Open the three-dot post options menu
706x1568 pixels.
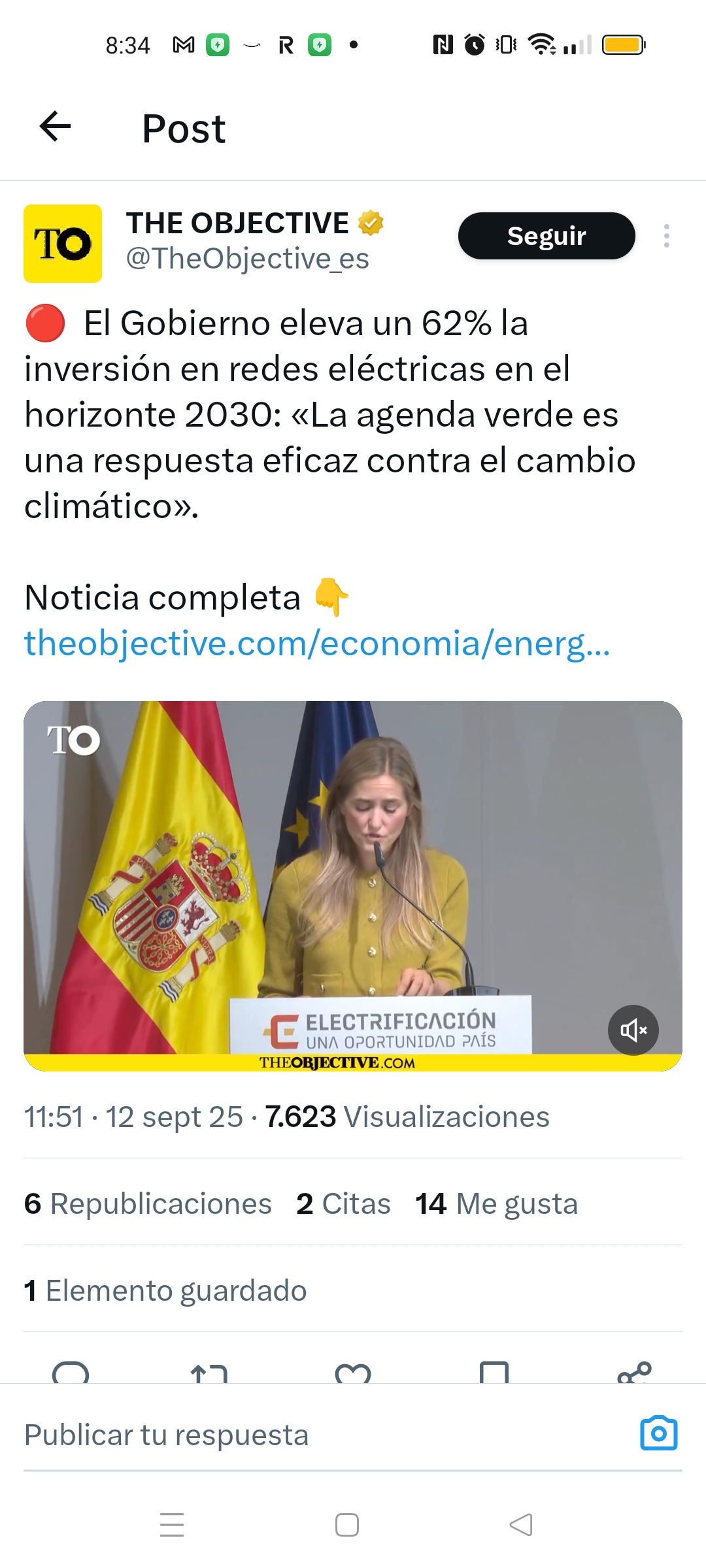[x=666, y=236]
